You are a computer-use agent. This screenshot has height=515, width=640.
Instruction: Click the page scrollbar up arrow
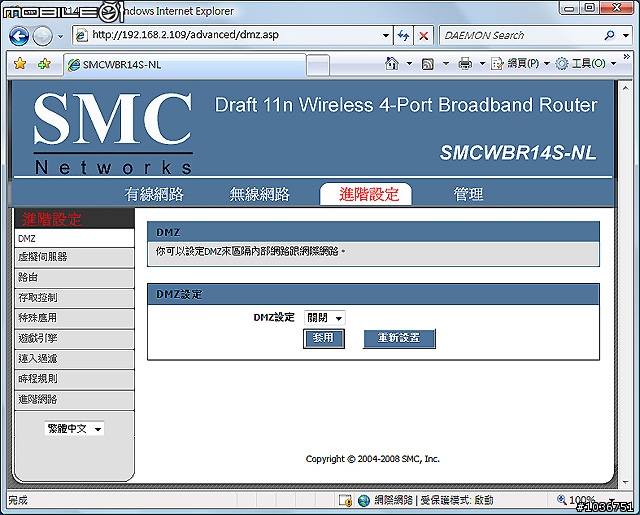point(625,88)
